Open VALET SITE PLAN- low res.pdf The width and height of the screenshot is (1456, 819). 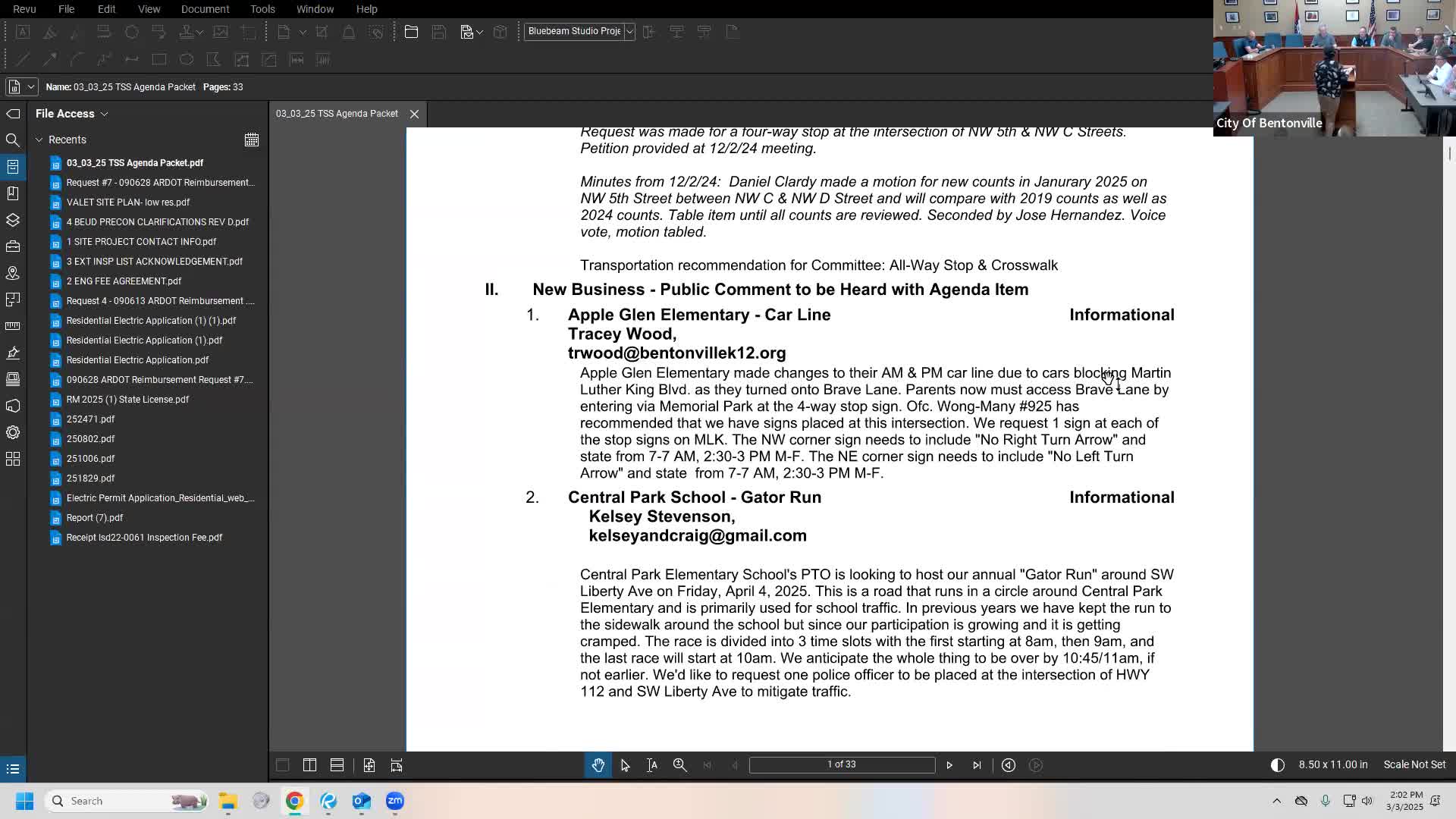tap(127, 202)
